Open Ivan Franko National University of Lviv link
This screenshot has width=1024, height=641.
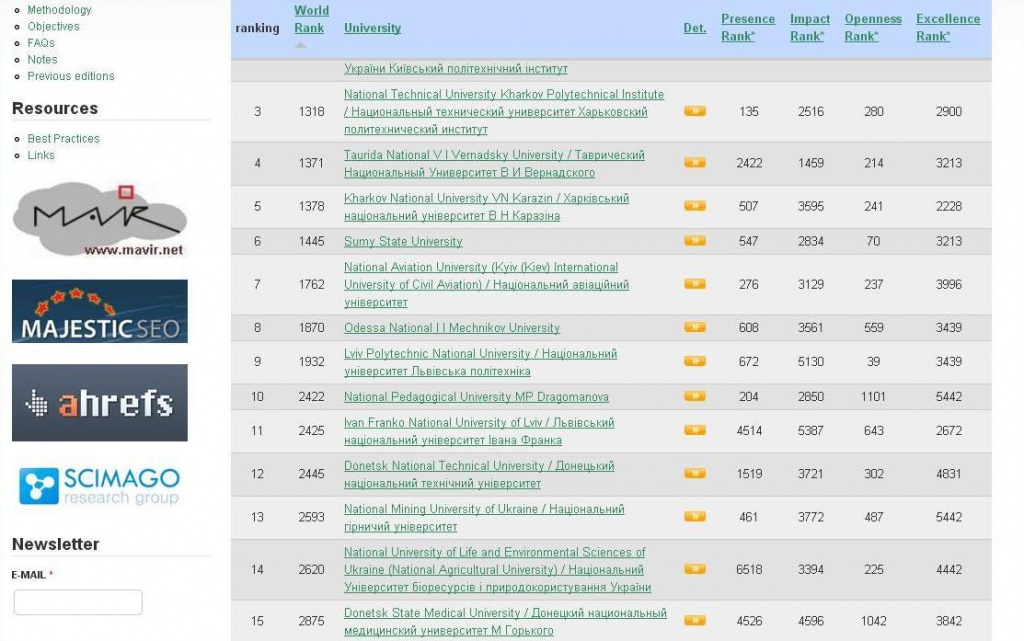(x=479, y=431)
